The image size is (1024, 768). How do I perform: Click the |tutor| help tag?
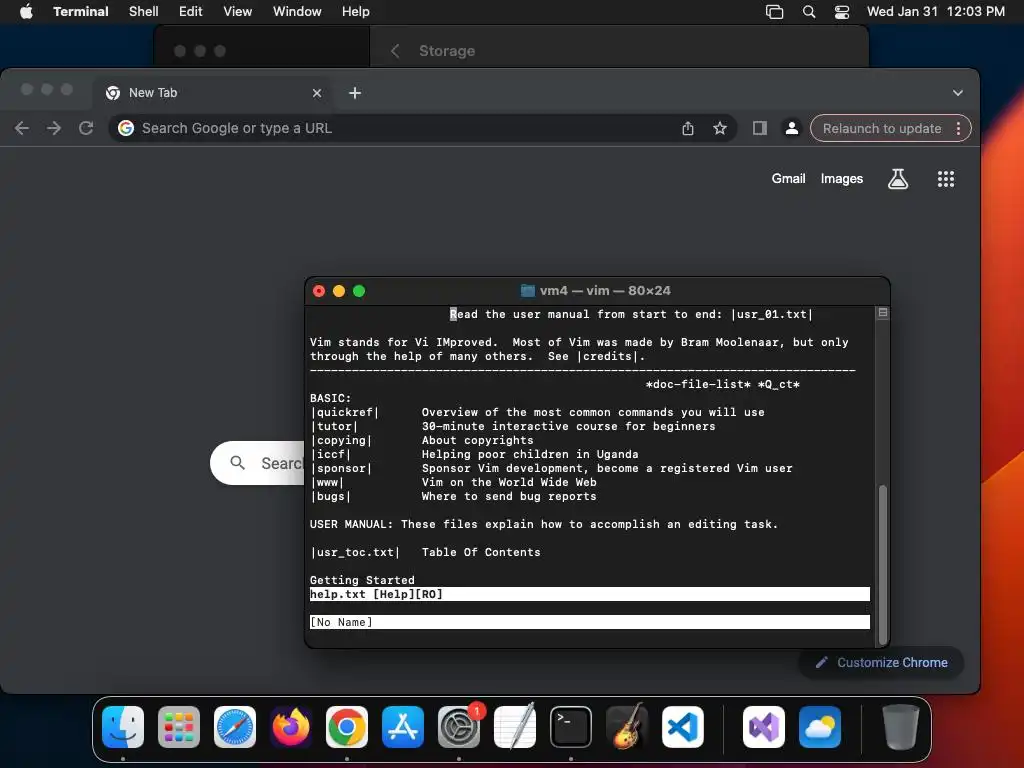click(334, 426)
